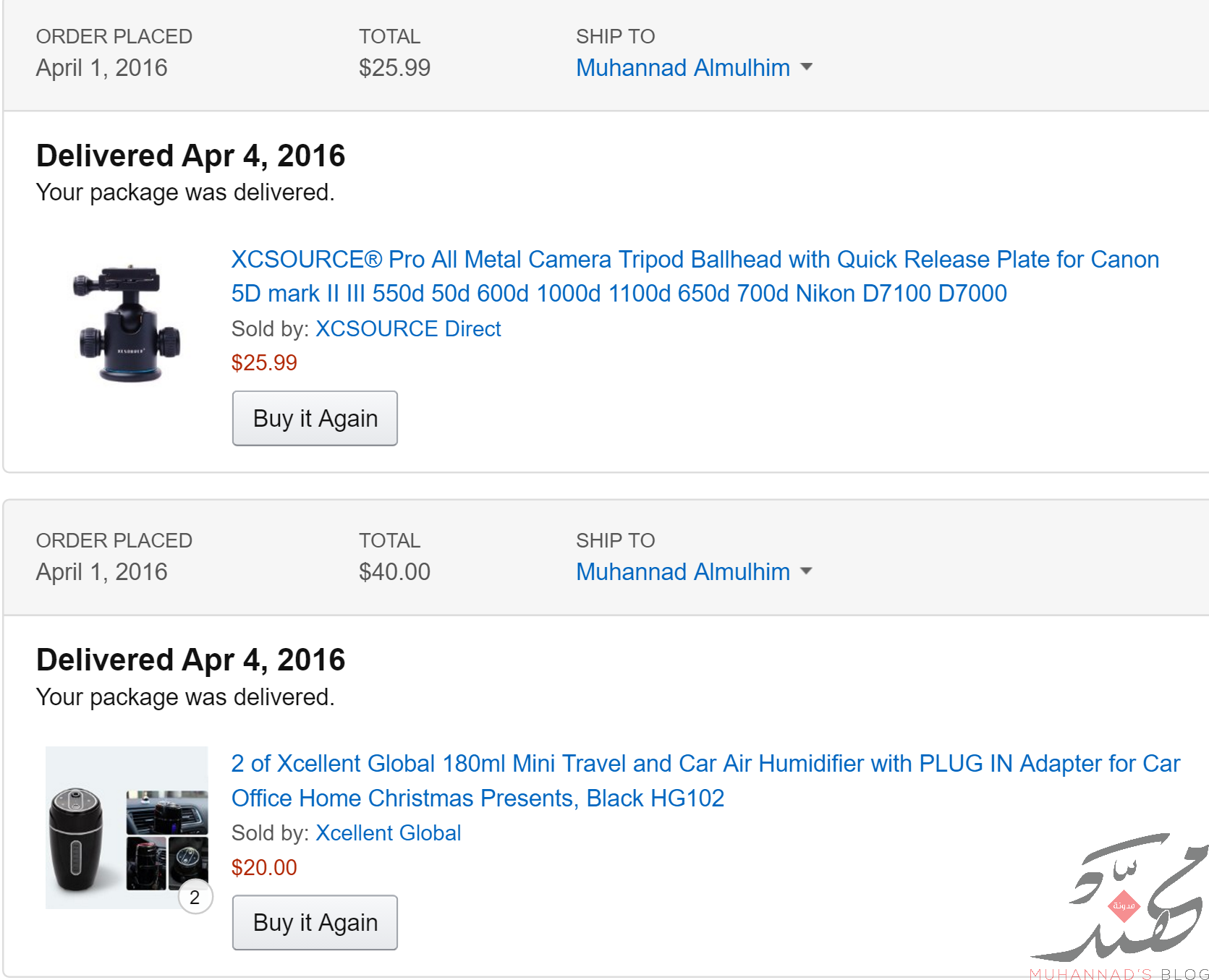Open the second order's ship-to dropdown arrow

pyautogui.click(x=806, y=571)
